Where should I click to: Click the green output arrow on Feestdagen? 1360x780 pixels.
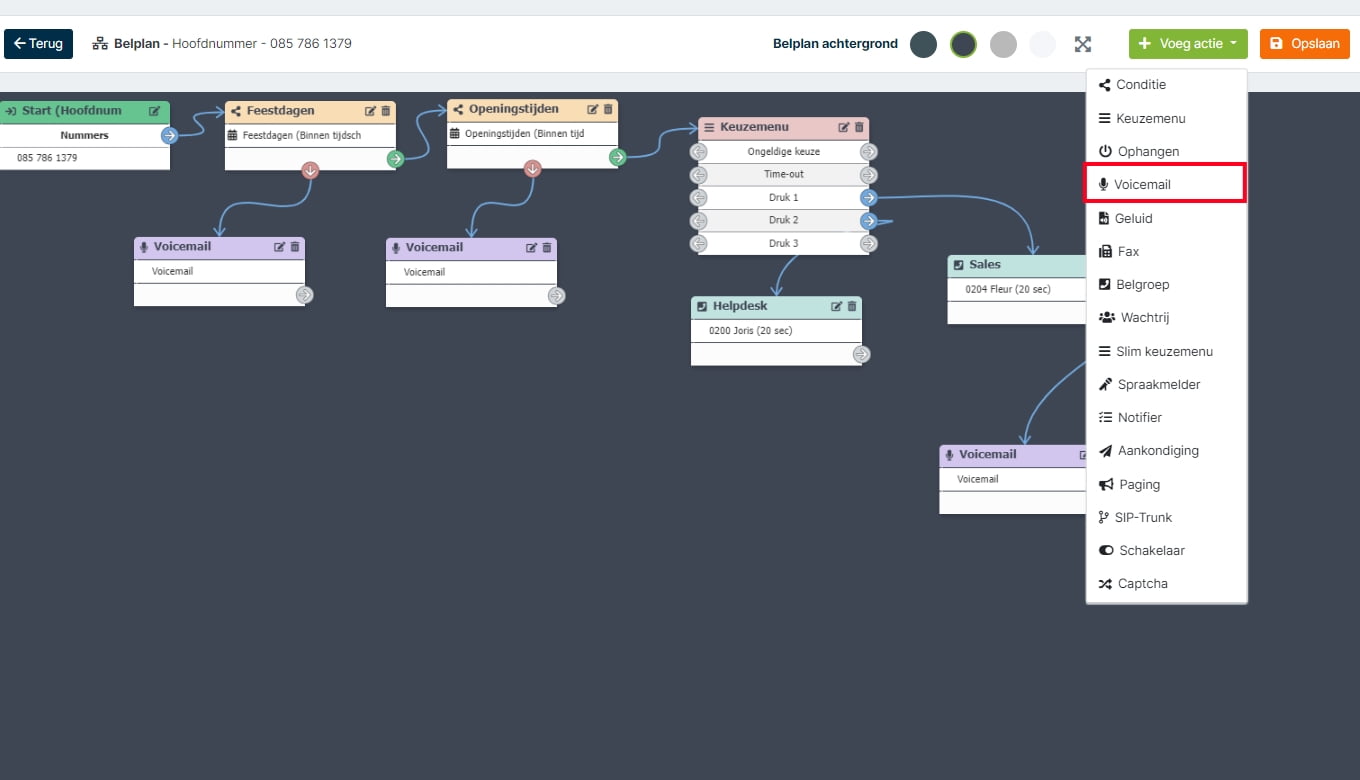[x=396, y=158]
